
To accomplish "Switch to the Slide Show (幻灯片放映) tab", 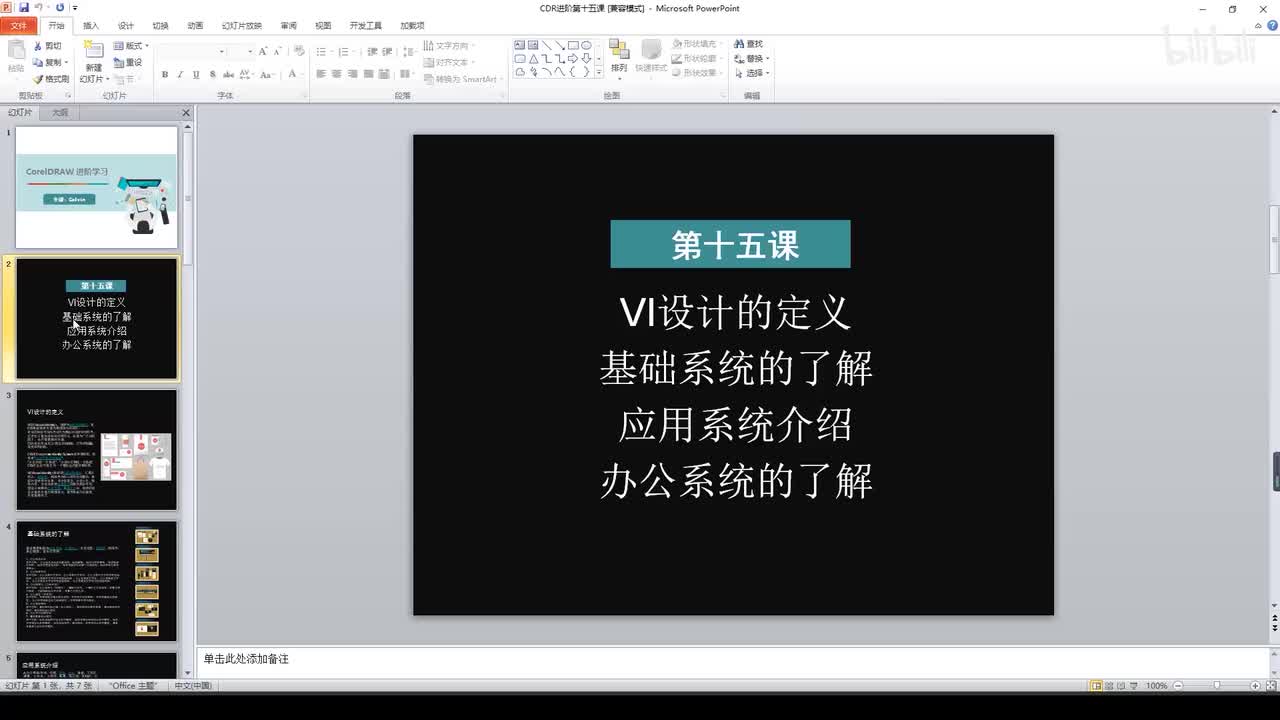I will [241, 26].
